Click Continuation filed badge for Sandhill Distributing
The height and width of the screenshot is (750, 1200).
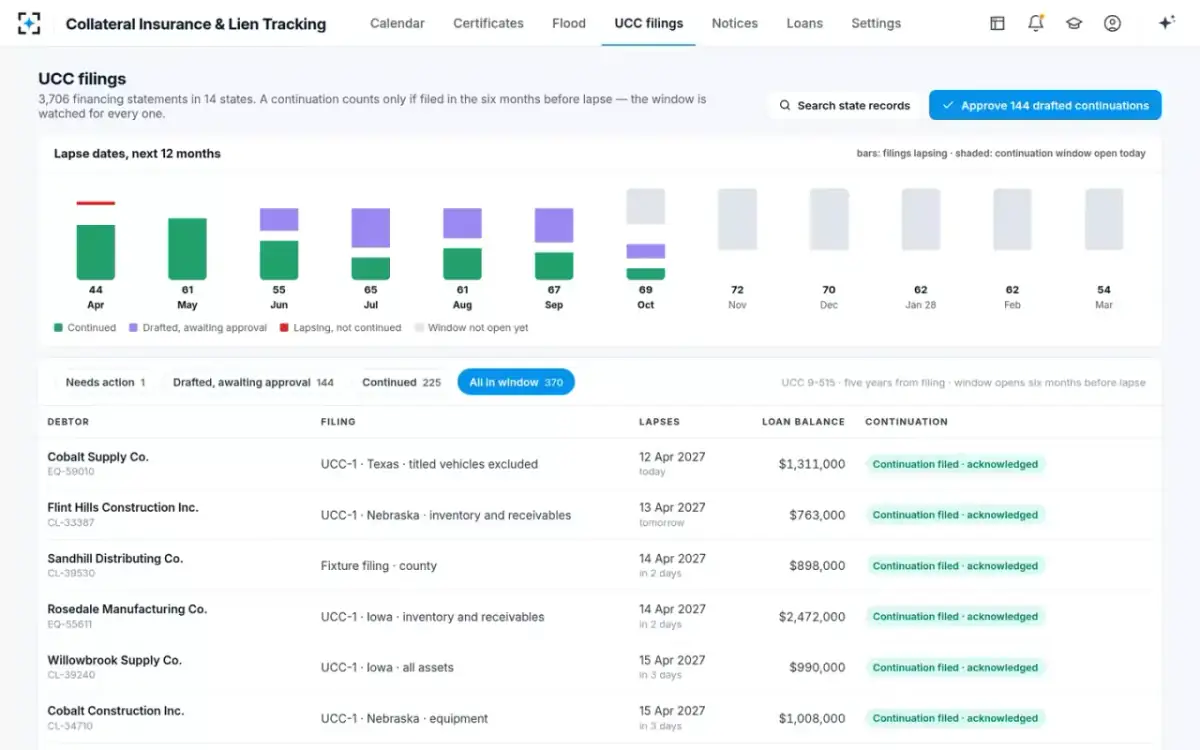(955, 566)
